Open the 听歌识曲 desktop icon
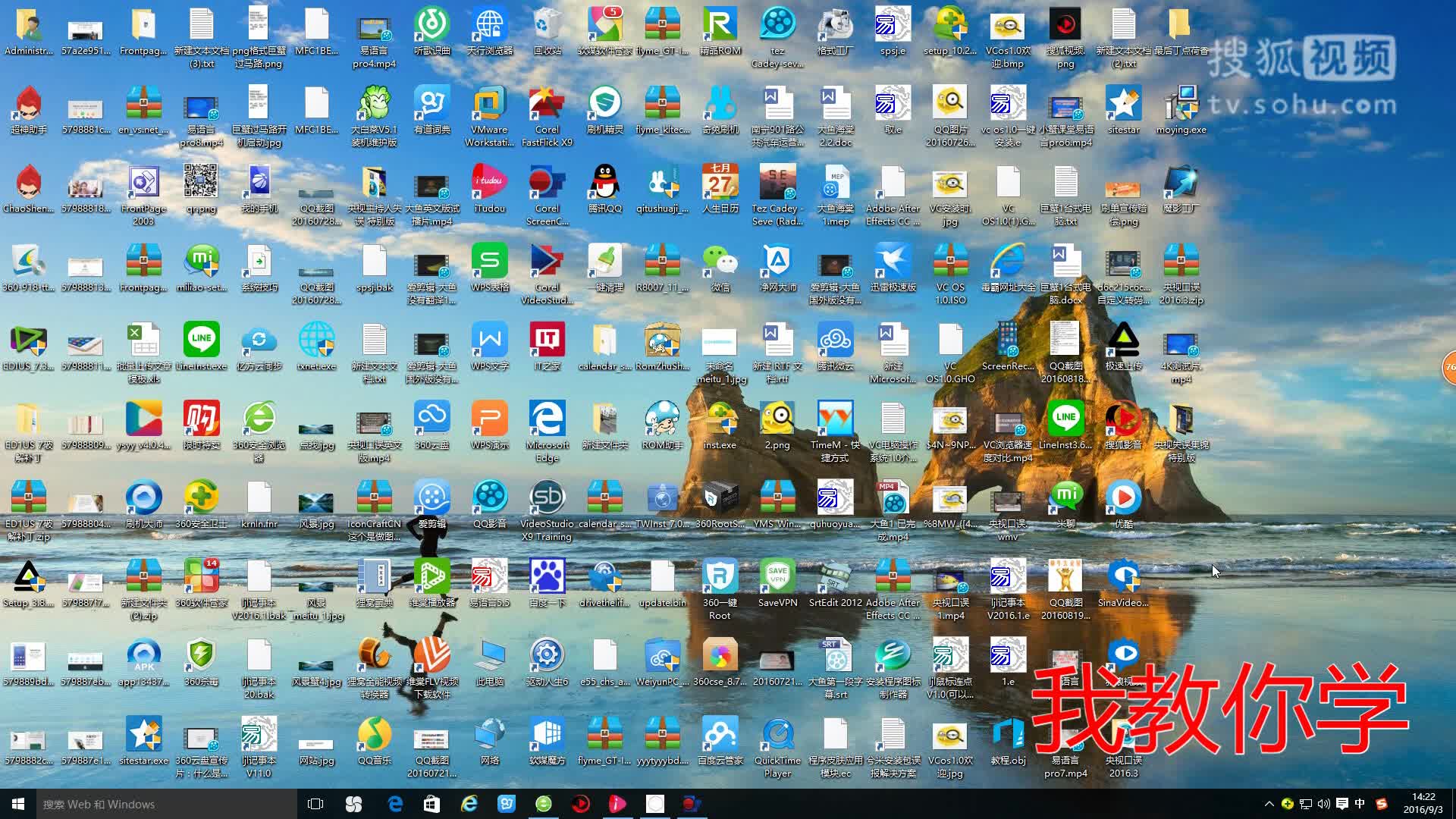Screen dimensions: 1456x819 (431, 31)
